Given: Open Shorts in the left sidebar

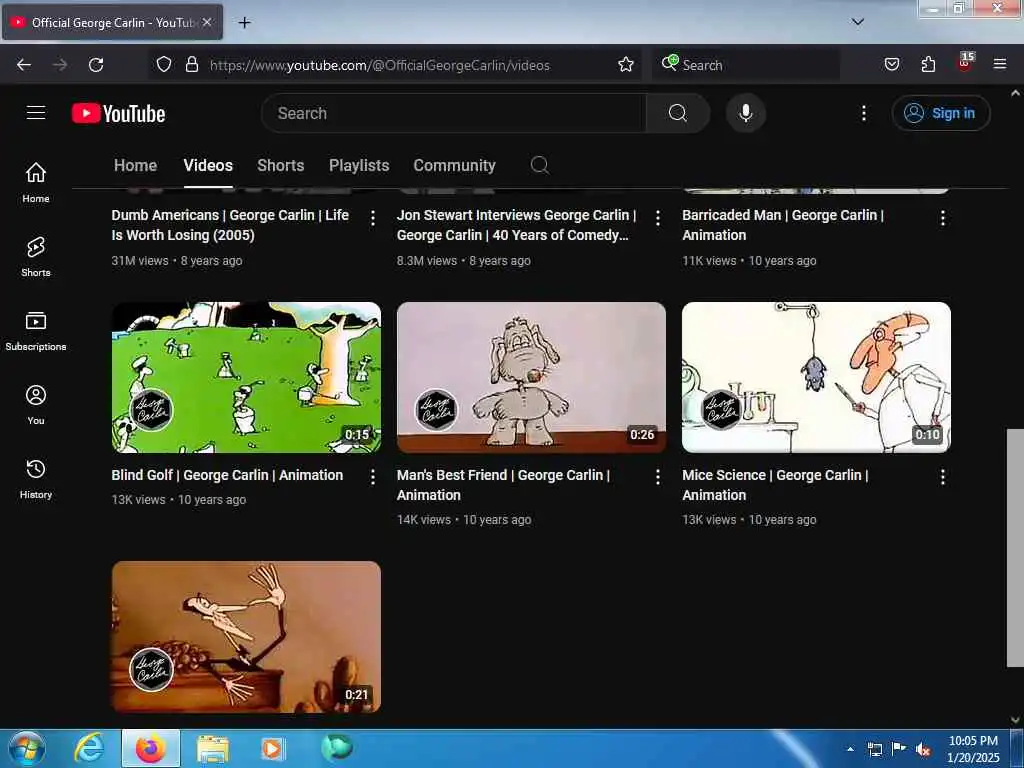Looking at the screenshot, I should tap(36, 256).
